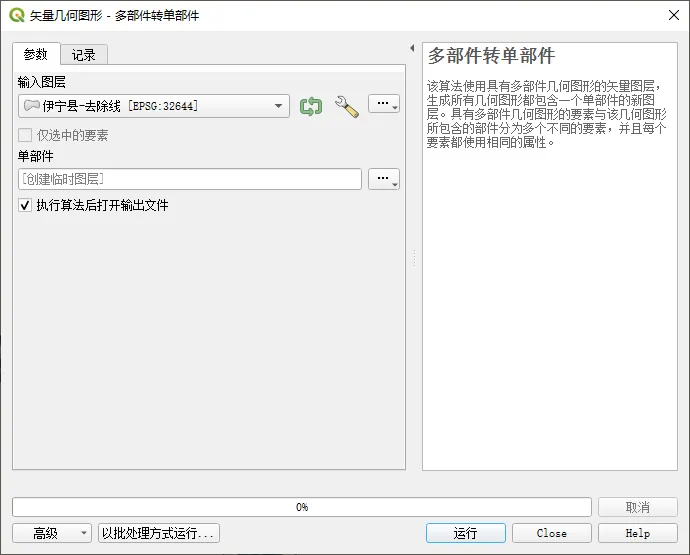This screenshot has height=555, width=690.
Task: Click the browse button beside single parts output
Action: tap(384, 179)
